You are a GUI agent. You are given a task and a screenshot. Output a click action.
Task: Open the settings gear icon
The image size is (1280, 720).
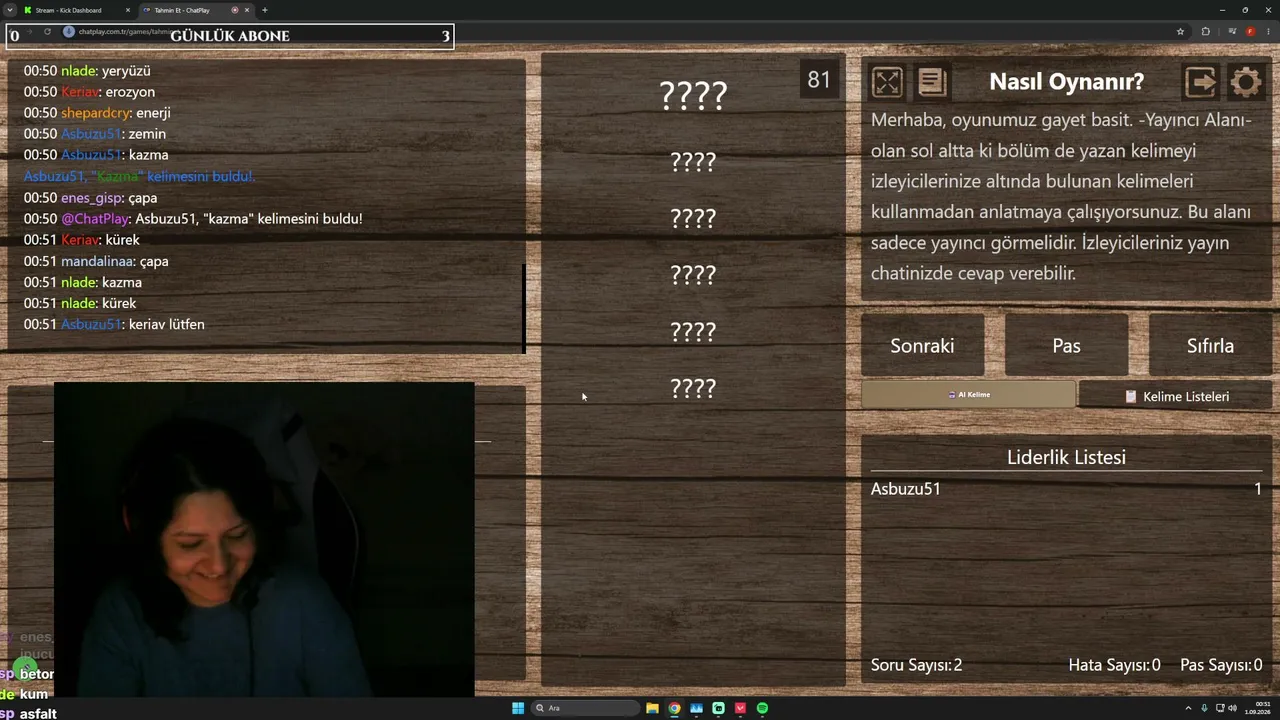coord(1246,82)
